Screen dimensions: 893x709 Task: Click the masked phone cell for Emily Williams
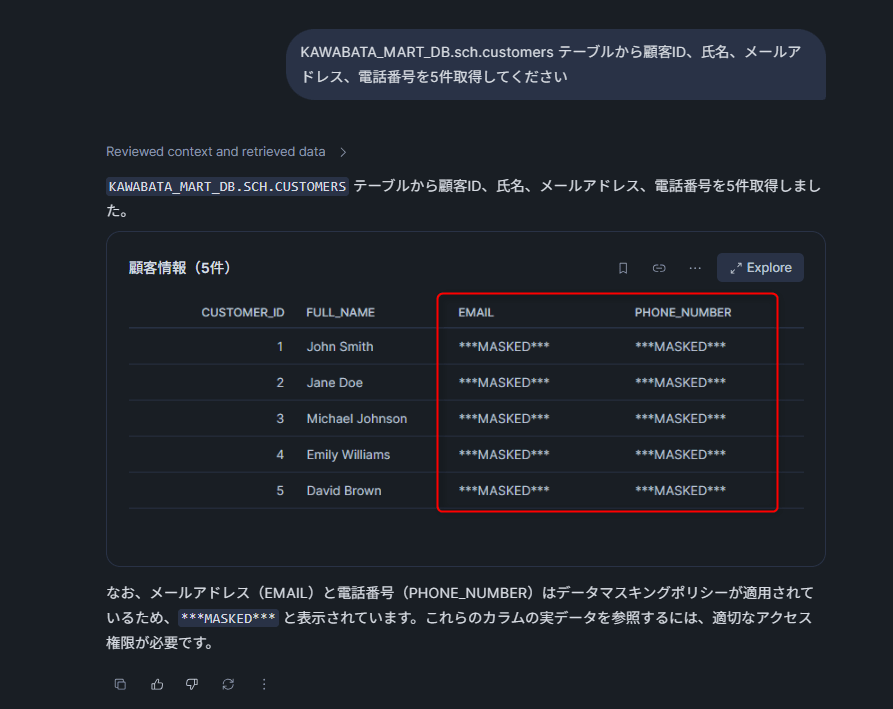681,454
